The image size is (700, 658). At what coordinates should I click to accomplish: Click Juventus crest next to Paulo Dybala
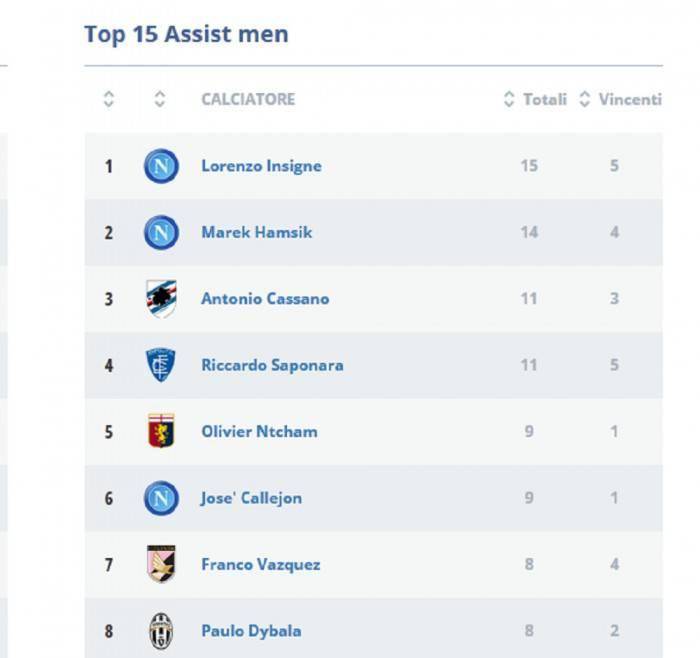tap(160, 631)
